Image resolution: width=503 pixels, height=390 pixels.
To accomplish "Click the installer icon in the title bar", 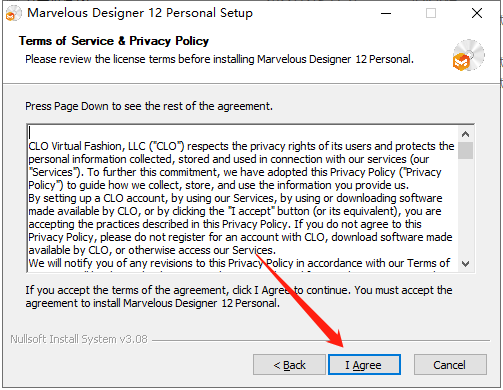I will click(x=13, y=13).
